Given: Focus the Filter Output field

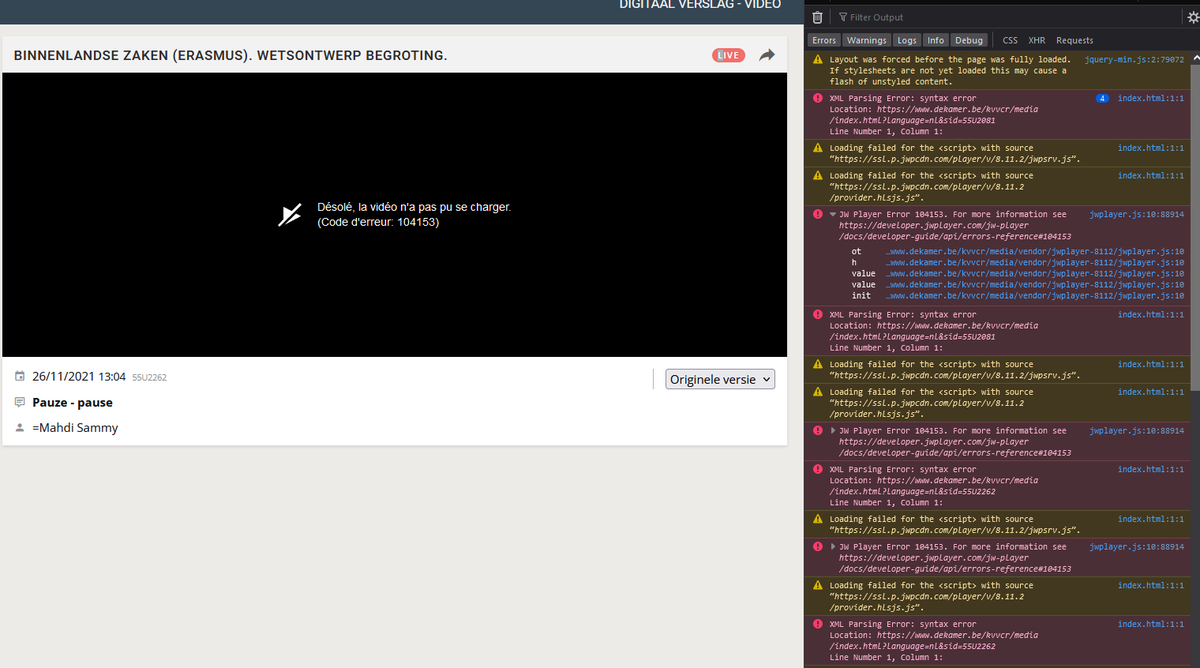Looking at the screenshot, I should (1010, 17).
